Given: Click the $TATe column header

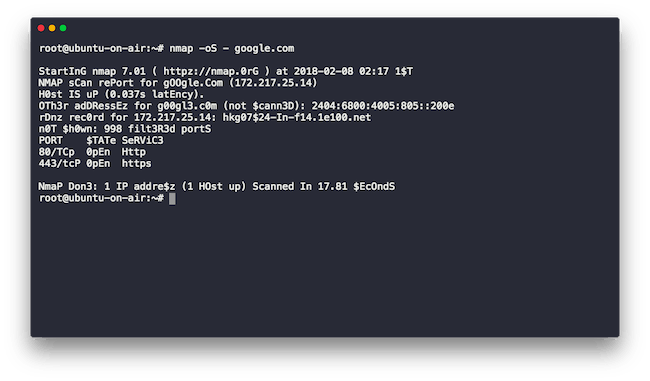Looking at the screenshot, I should click(101, 141).
